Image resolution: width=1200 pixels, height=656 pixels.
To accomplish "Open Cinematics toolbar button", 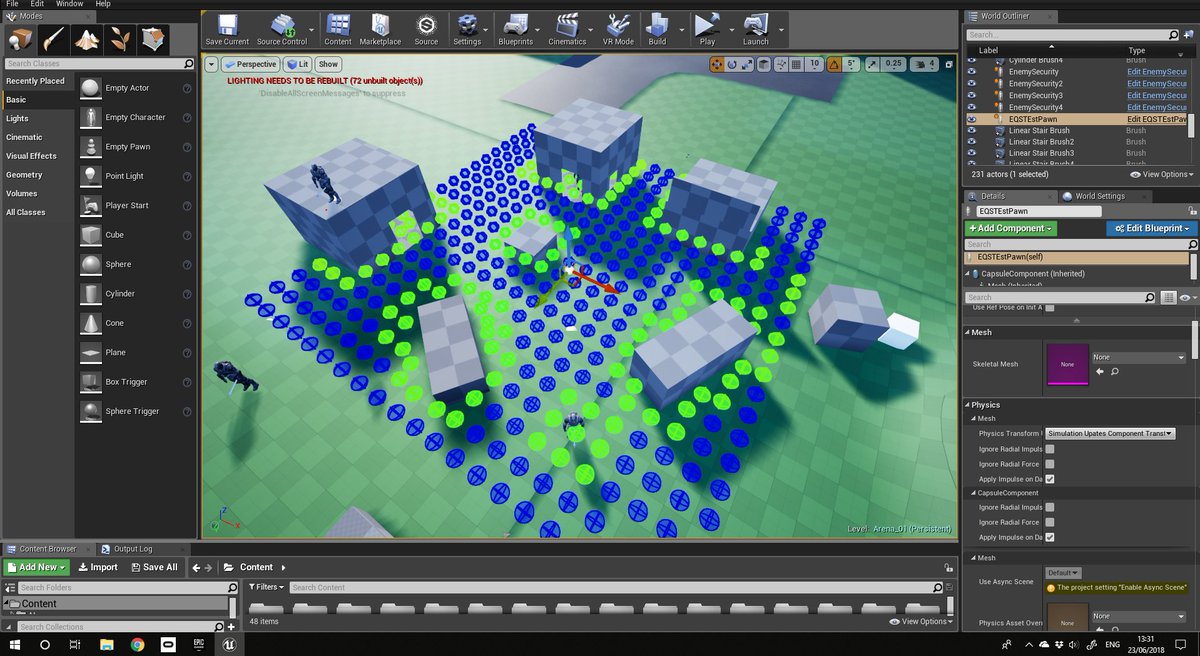I will [x=567, y=29].
